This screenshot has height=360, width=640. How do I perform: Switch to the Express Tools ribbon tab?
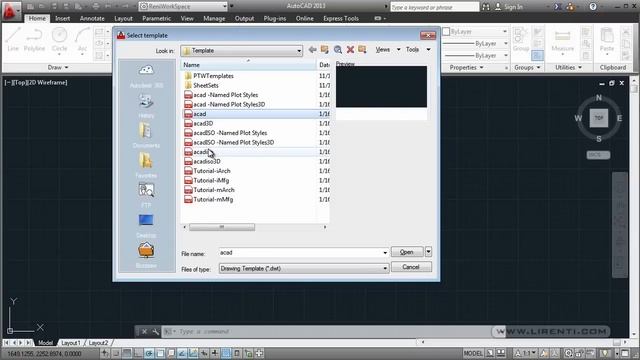341,18
